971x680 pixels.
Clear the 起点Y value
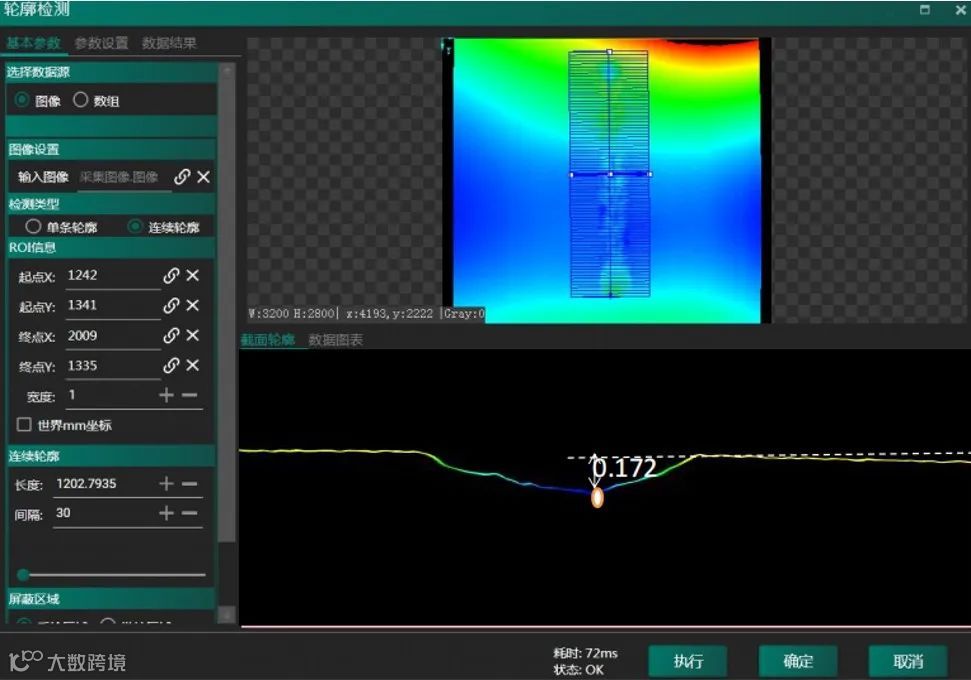tap(193, 305)
